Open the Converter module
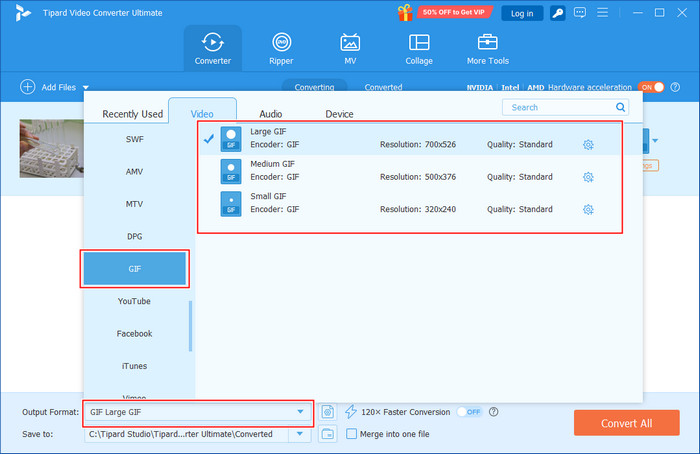This screenshot has width=700, height=454. pos(212,48)
